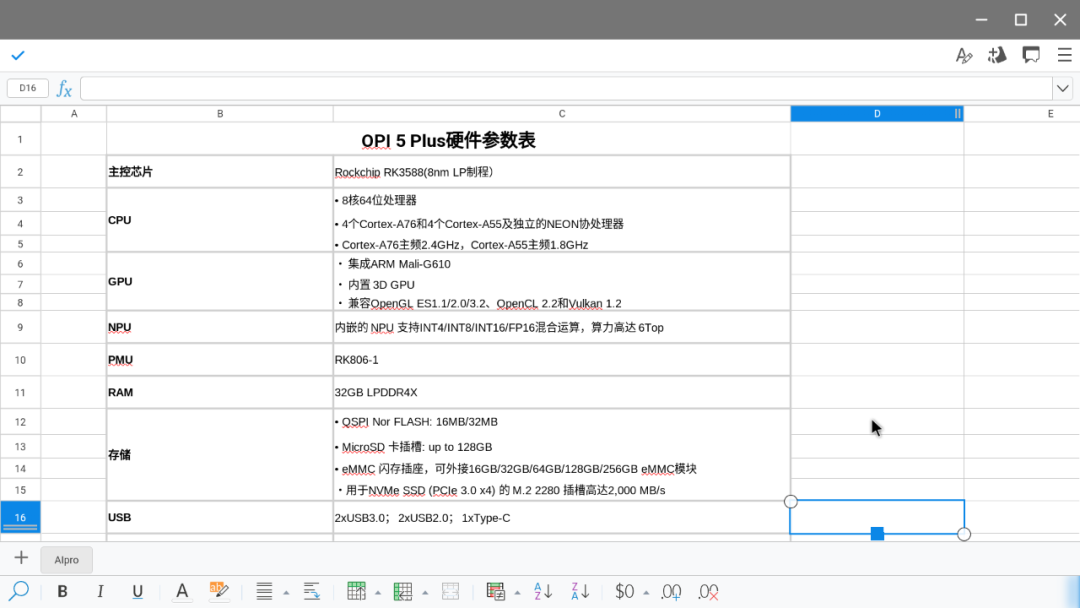
Task: Add a new sheet with the plus button
Action: [21, 558]
